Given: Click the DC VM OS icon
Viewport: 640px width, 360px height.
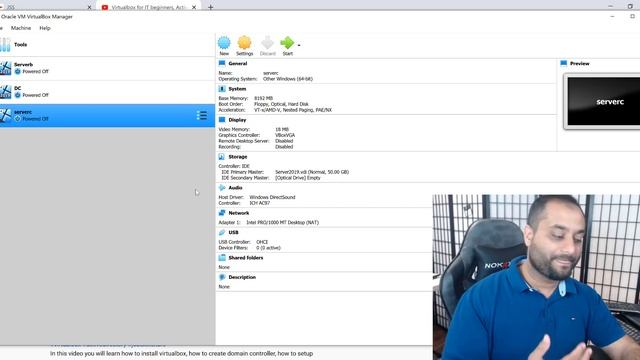Looking at the screenshot, I should point(5,92).
